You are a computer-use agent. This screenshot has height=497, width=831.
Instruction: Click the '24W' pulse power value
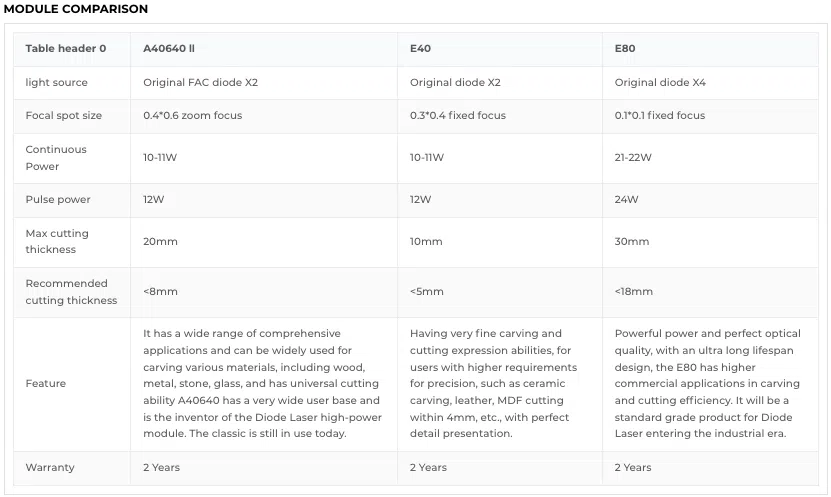coord(626,200)
